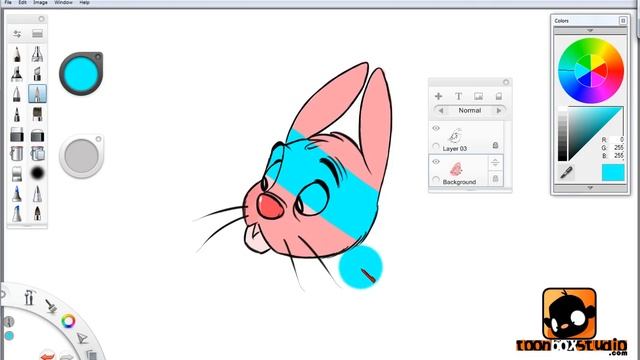Add a new layer with the plus icon
The image size is (640, 360).
[438, 96]
